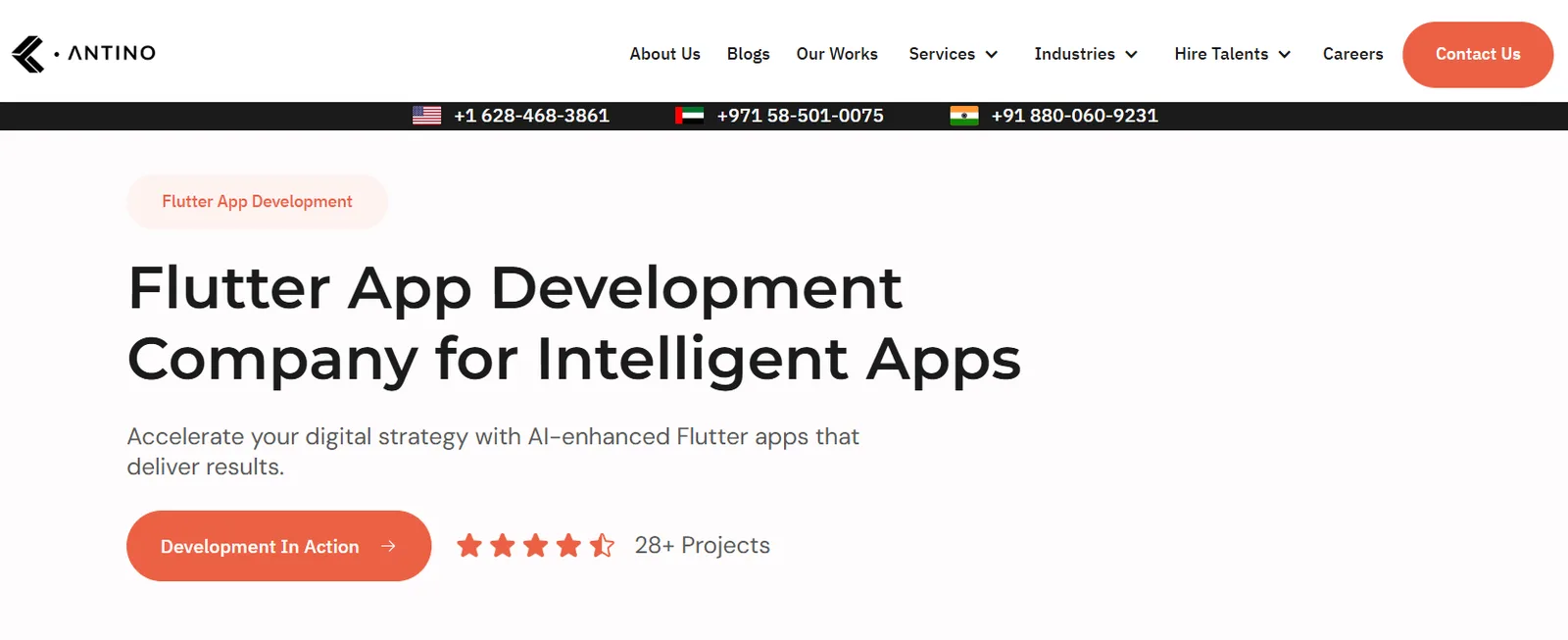Click the Development In Action button
The height and width of the screenshot is (640, 1568).
pos(278,546)
